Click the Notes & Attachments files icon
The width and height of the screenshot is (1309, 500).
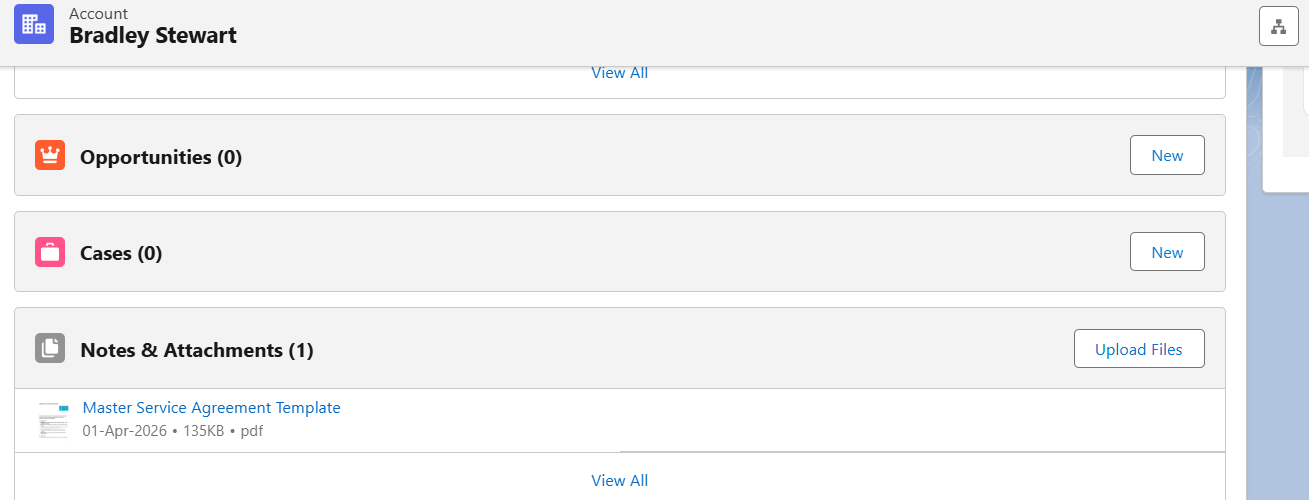tap(50, 348)
